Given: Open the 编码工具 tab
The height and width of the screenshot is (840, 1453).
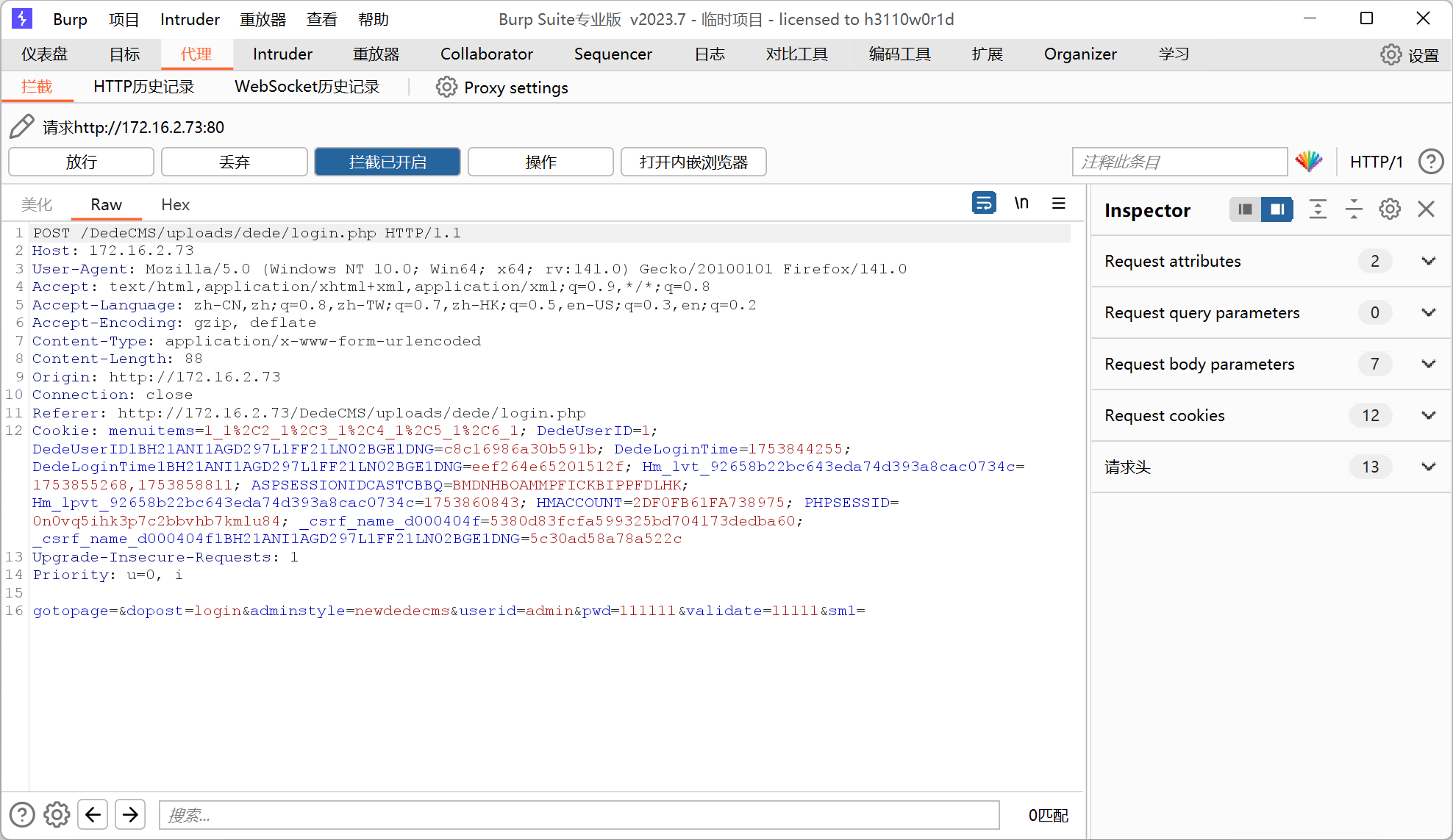Looking at the screenshot, I should (x=900, y=54).
